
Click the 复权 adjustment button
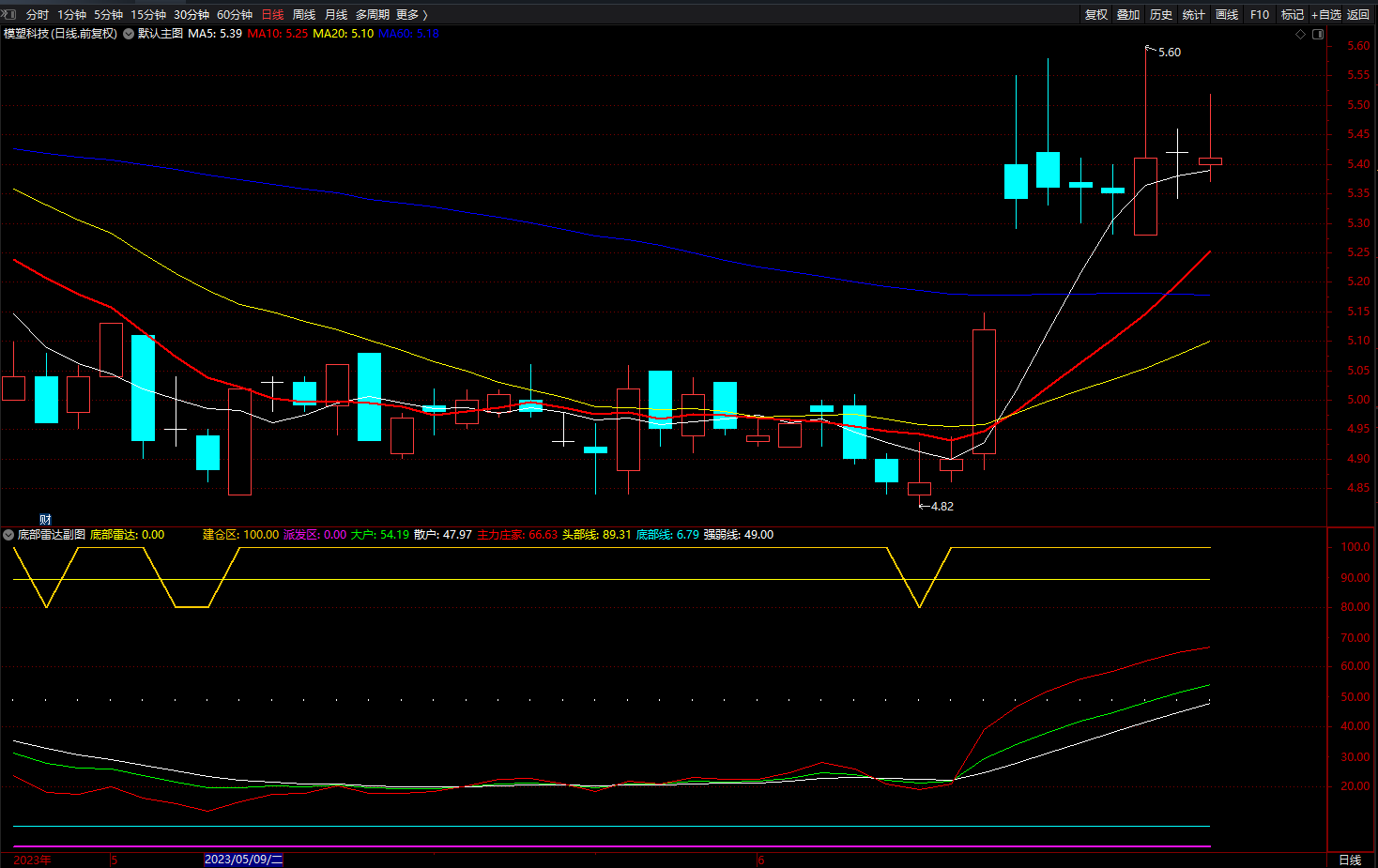click(x=1096, y=14)
